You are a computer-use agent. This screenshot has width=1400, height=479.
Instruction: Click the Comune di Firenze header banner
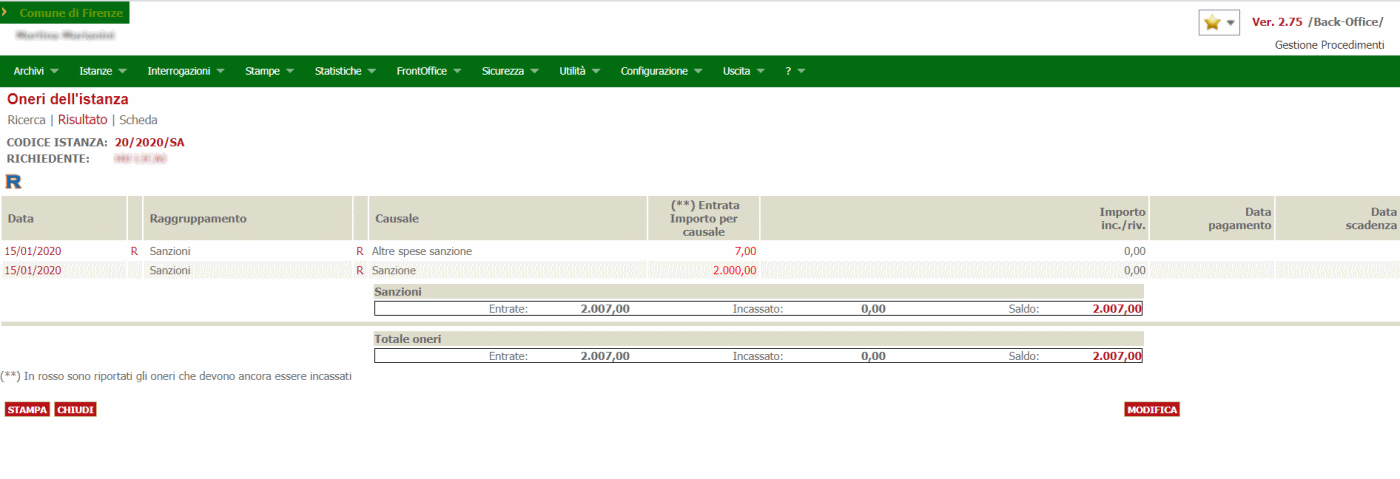click(65, 12)
